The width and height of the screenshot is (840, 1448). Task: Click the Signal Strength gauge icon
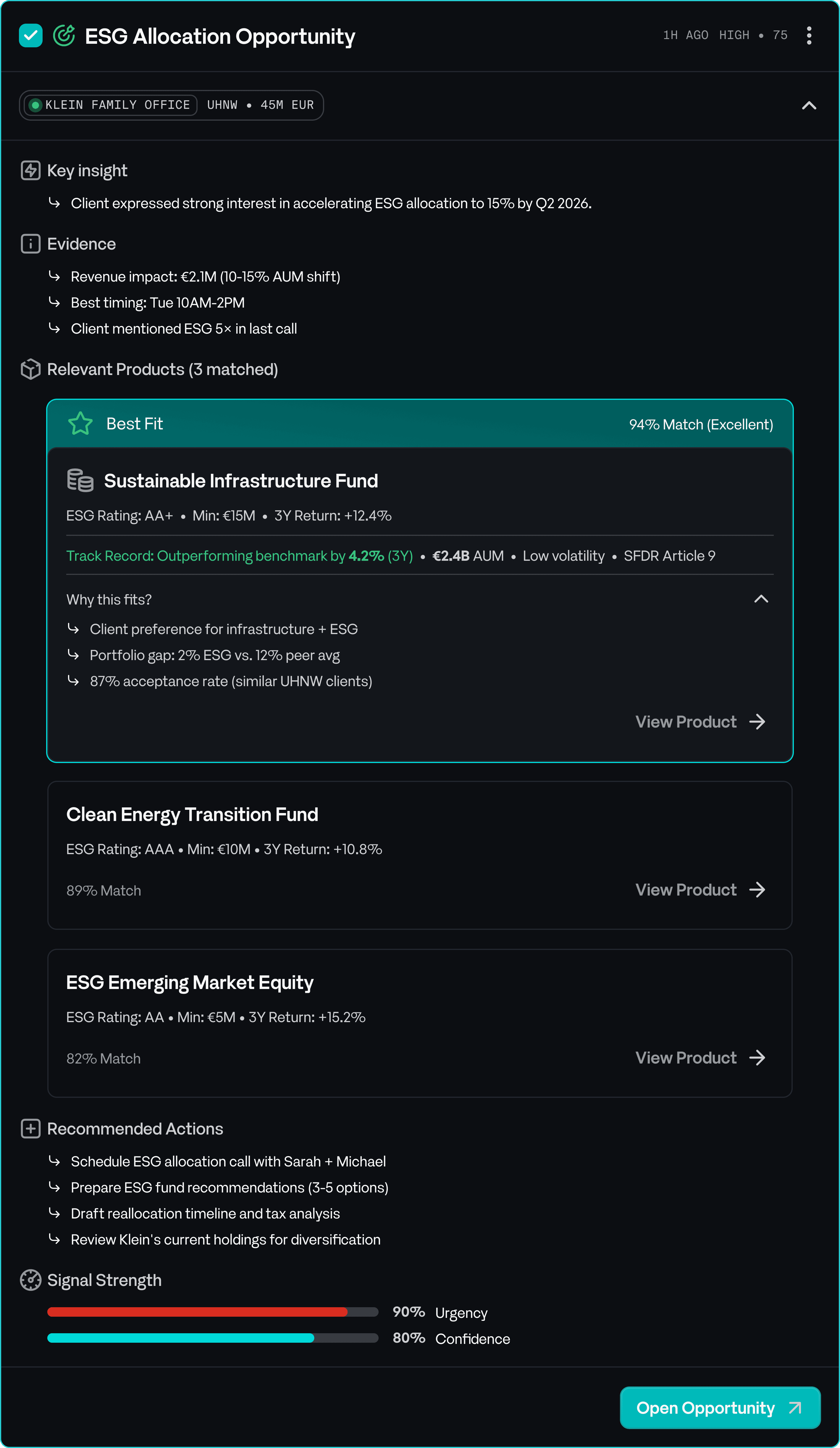tap(30, 1280)
